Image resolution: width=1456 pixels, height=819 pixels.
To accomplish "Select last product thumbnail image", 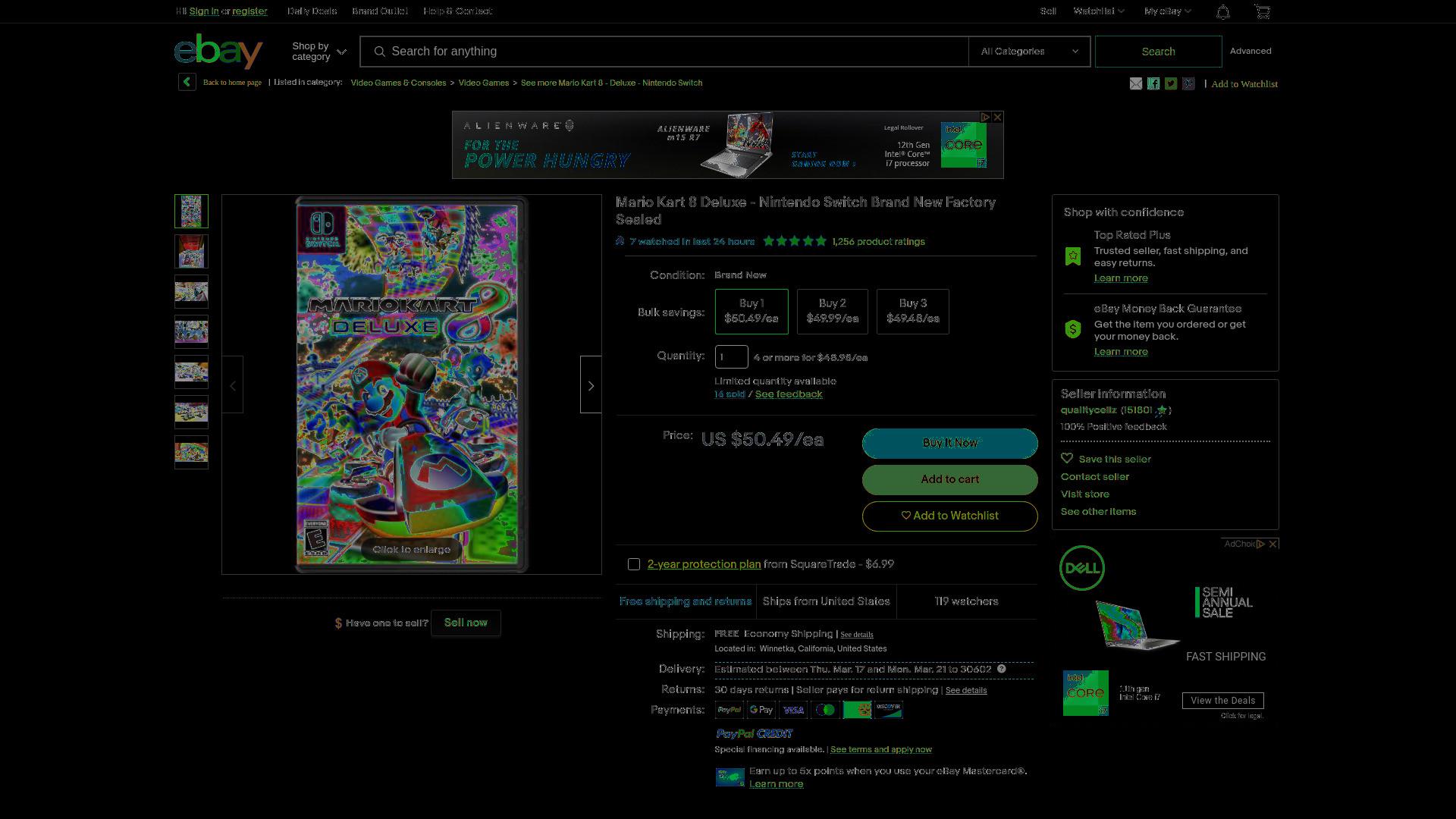I will click(x=191, y=452).
